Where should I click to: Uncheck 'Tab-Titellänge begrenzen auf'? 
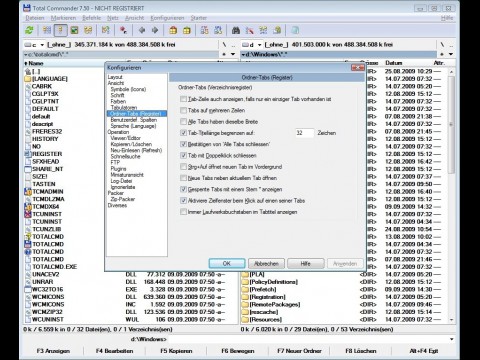pyautogui.click(x=183, y=133)
